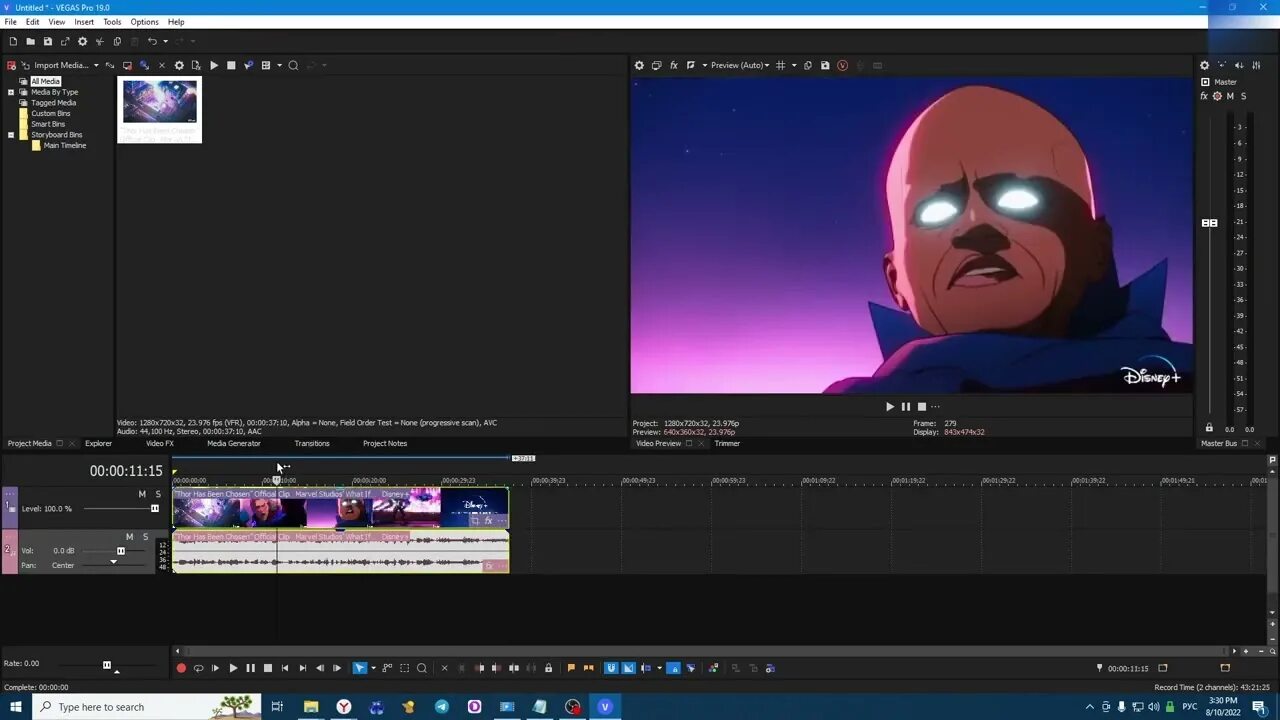
Task: Open the Transitions tab
Action: 312,443
